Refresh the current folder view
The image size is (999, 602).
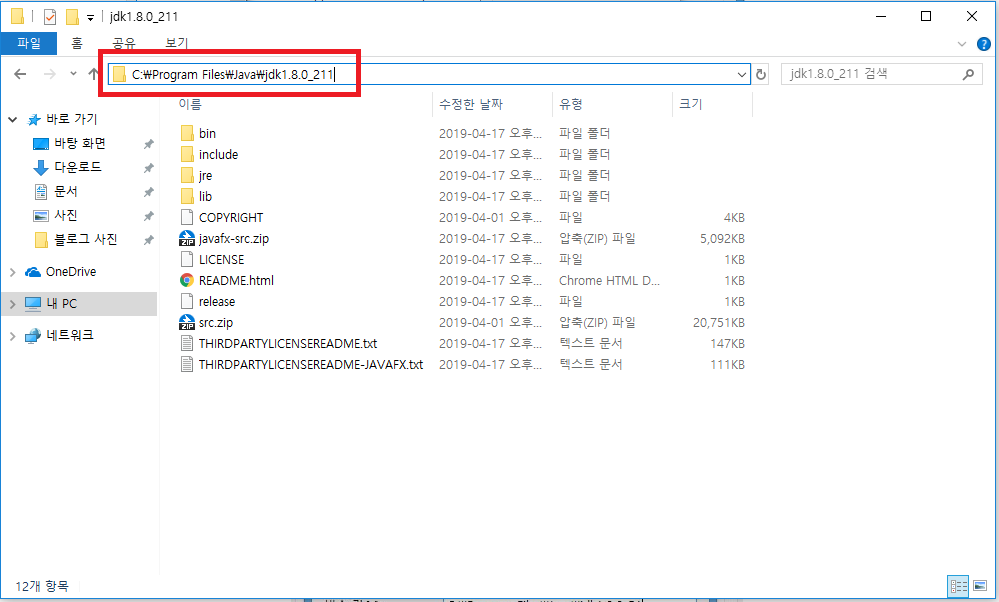(x=761, y=75)
